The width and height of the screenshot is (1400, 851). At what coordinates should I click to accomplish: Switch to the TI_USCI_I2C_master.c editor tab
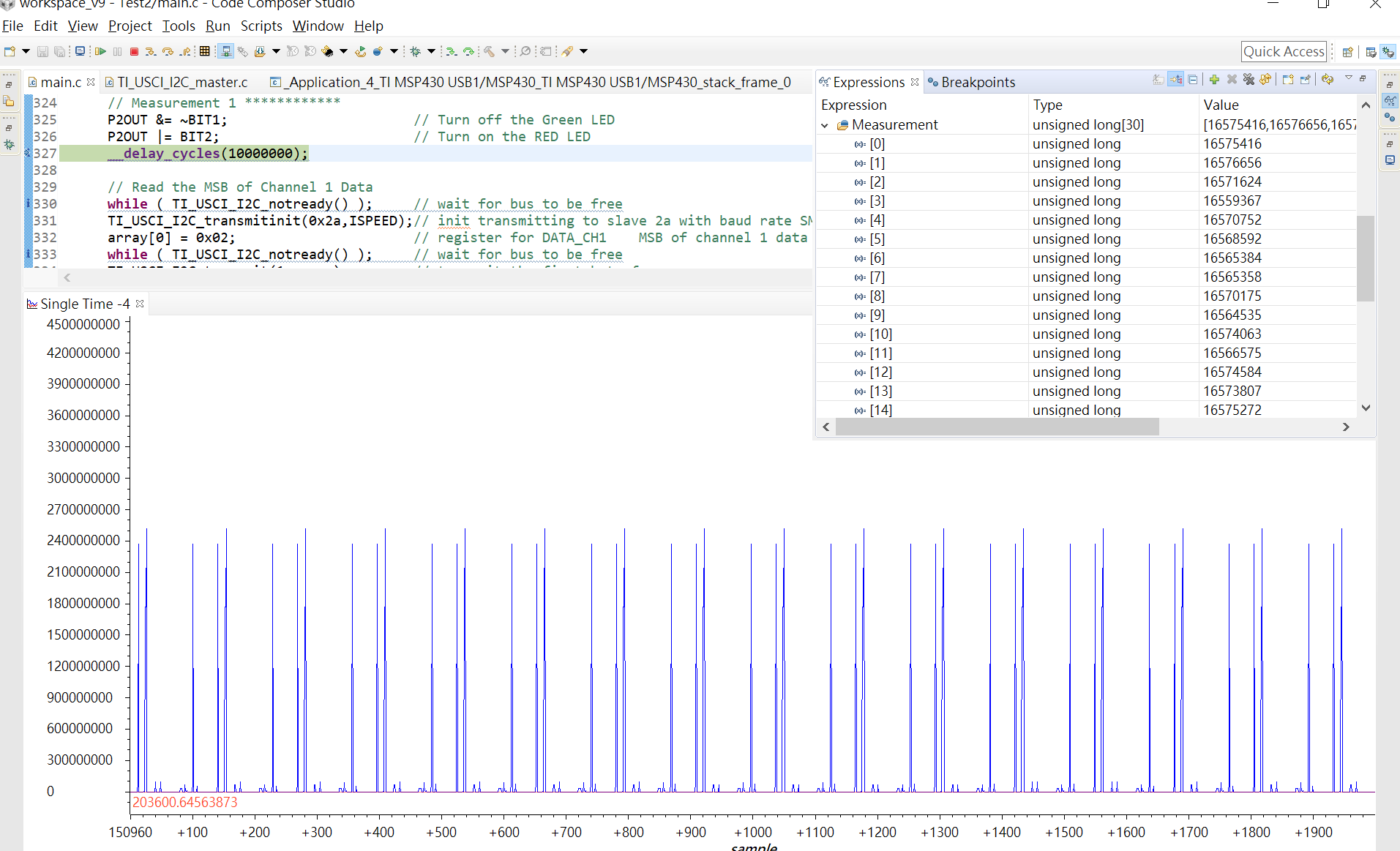(182, 82)
